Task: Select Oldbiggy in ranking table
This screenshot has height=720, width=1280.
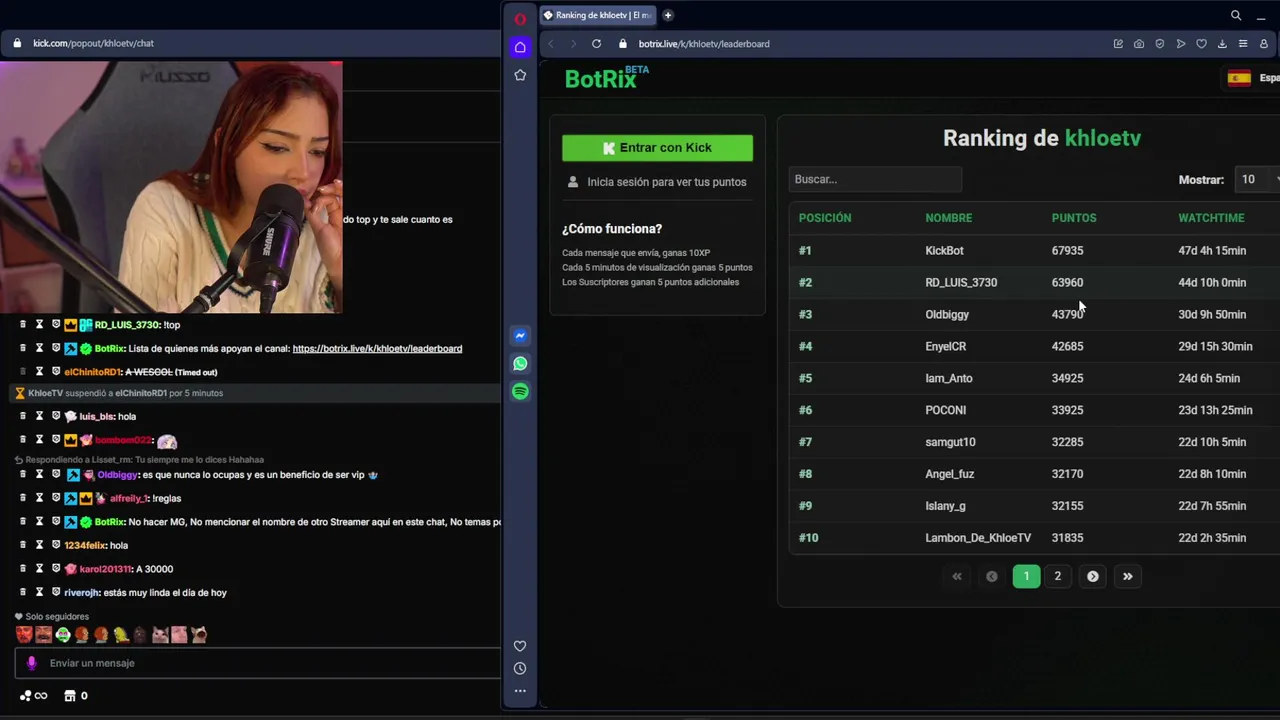Action: pos(947,315)
